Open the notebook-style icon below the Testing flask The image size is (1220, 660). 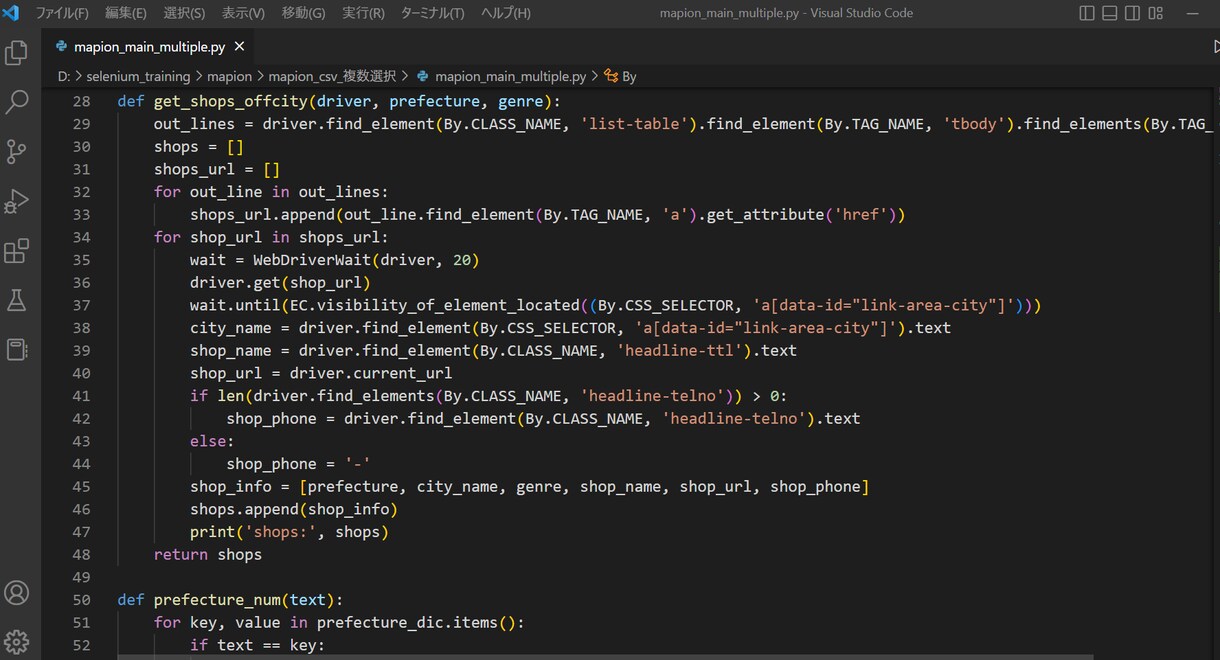click(x=17, y=349)
